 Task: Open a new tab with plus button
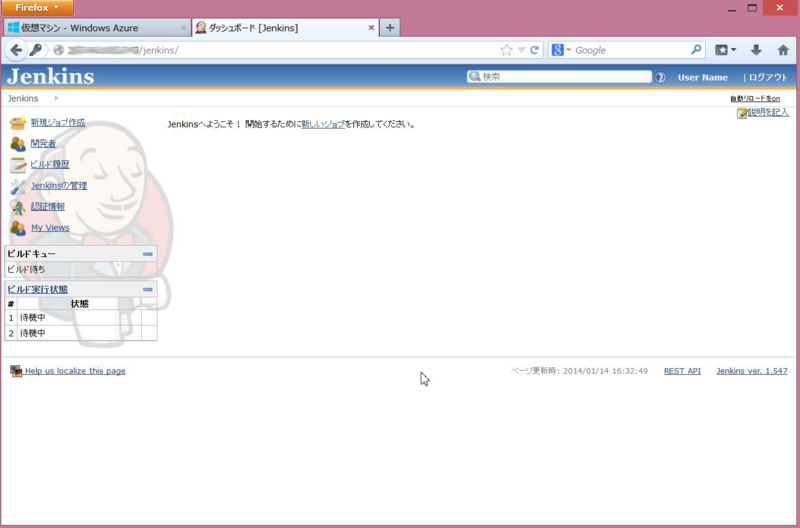click(x=390, y=28)
